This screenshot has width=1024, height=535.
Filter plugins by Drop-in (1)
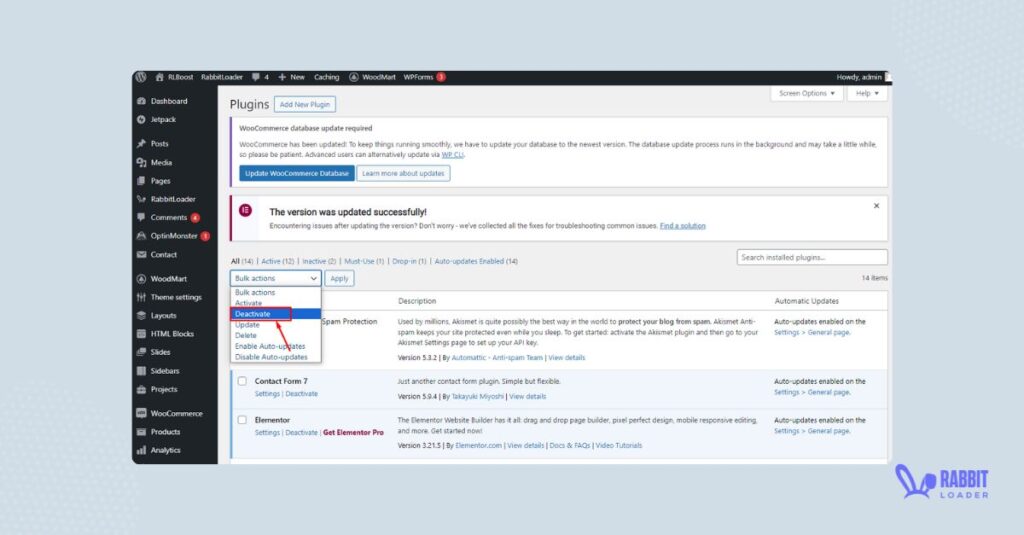point(409,261)
